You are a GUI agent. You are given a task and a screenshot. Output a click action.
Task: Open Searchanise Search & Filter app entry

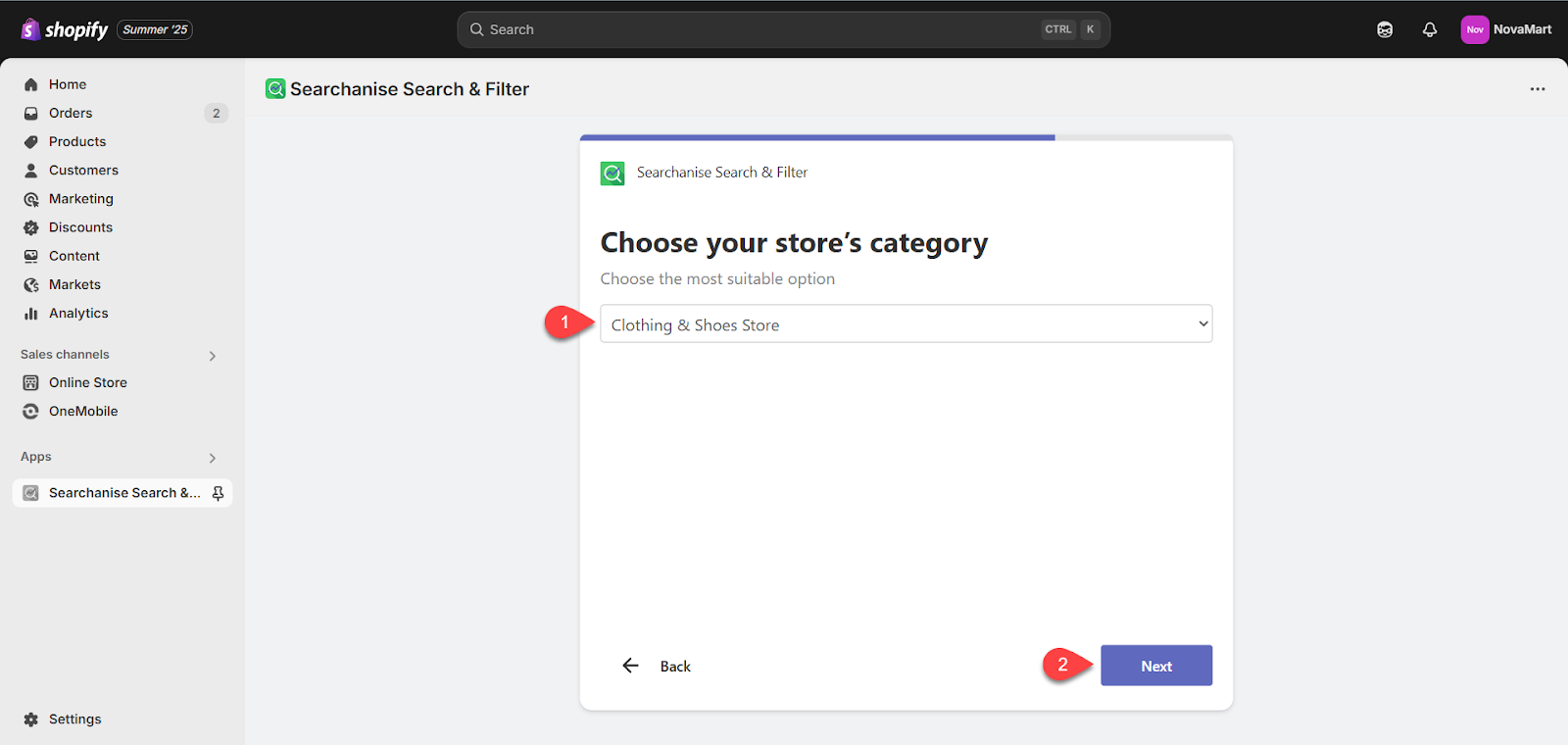coord(122,493)
